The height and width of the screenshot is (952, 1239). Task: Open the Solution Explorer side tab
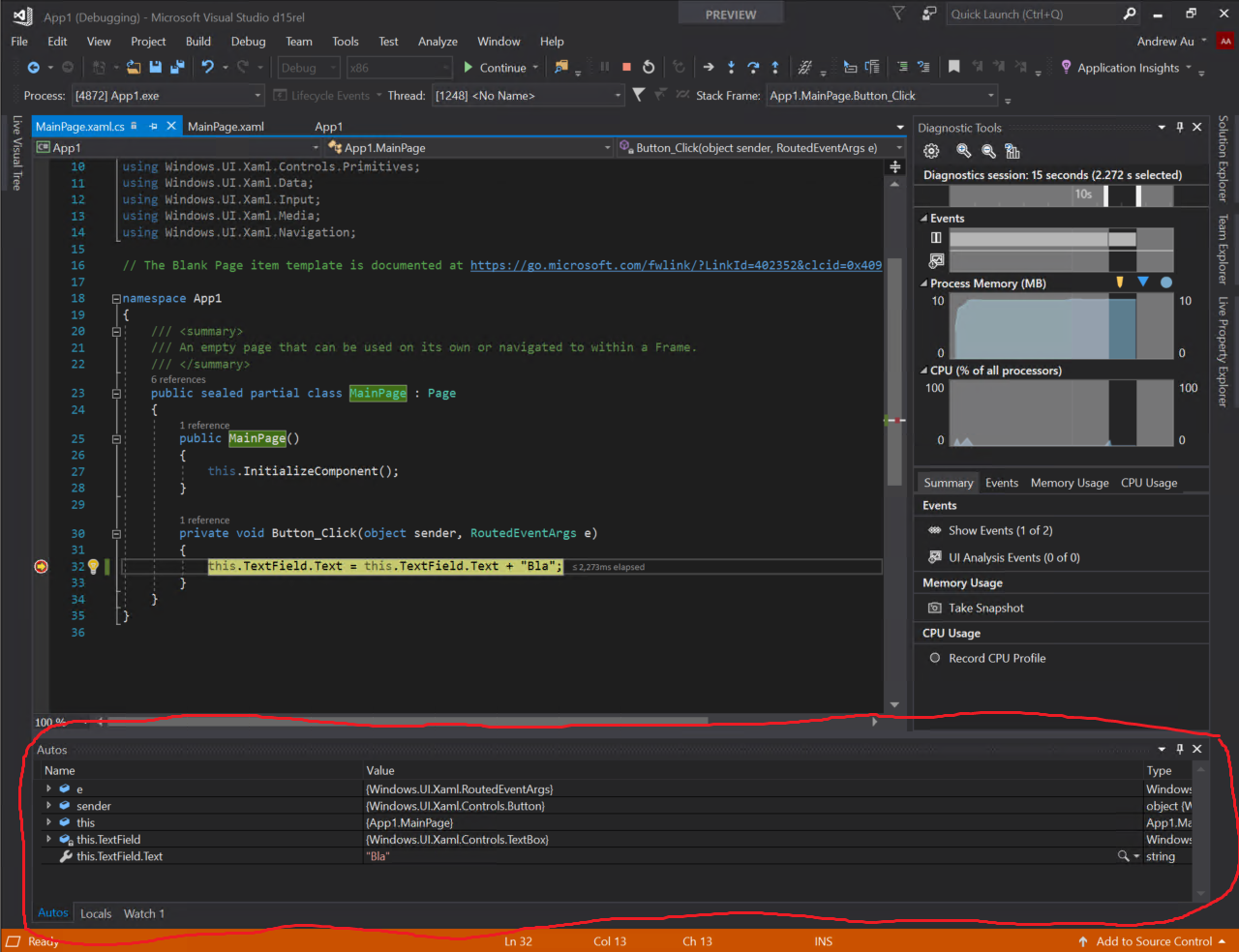point(1223,158)
